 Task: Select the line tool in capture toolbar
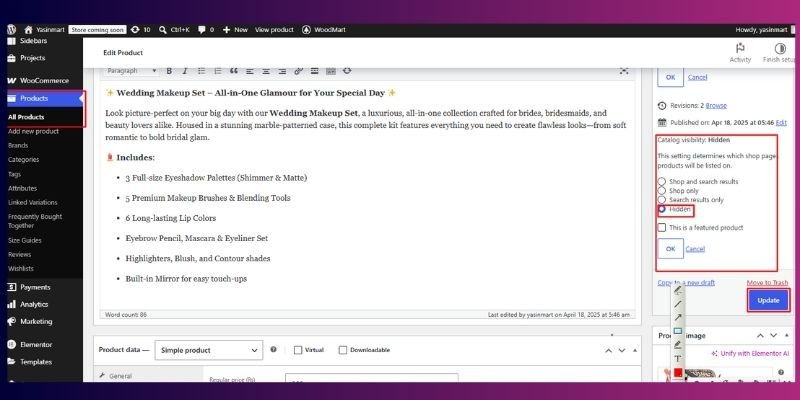(x=678, y=304)
